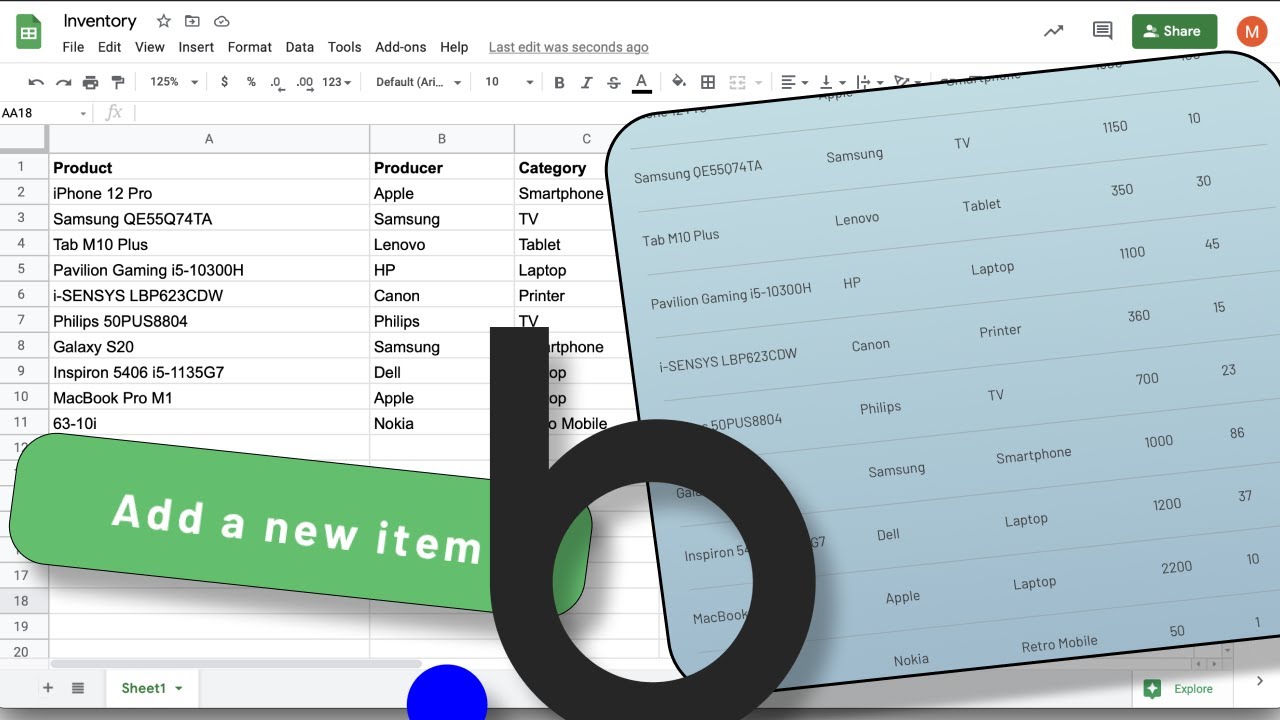Open the Name box AA18 dropdown
The width and height of the screenshot is (1280, 720).
click(83, 114)
